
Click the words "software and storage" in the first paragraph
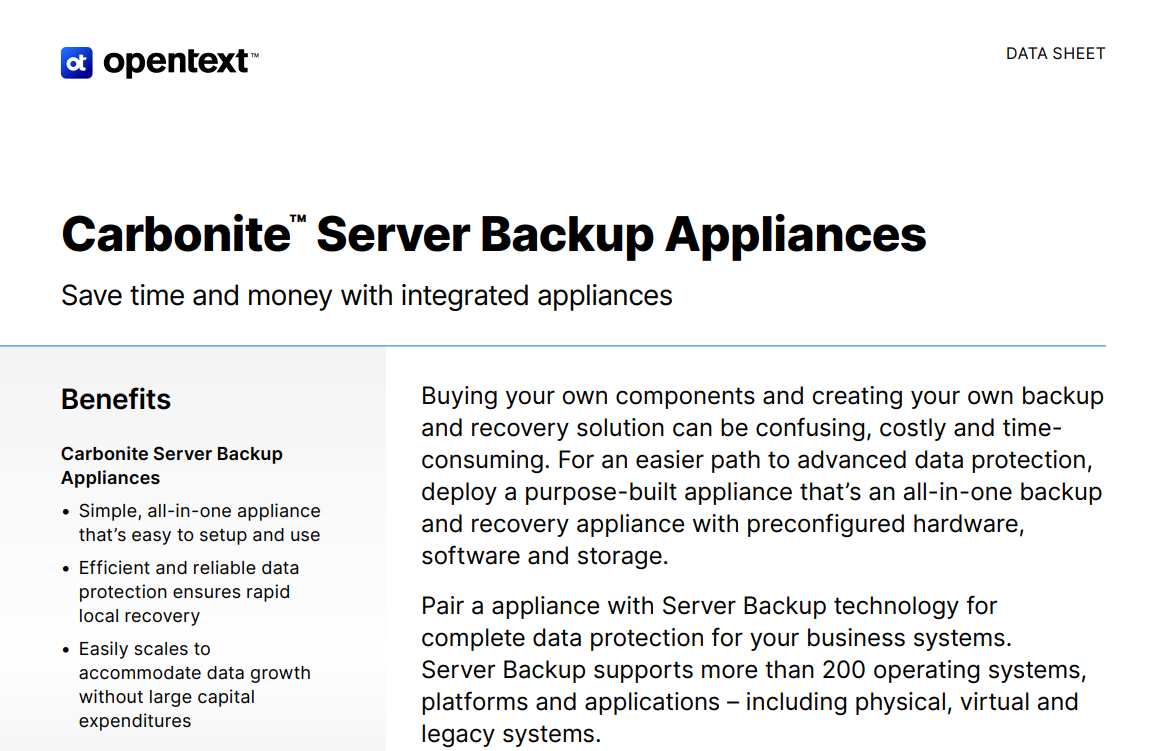(x=543, y=556)
